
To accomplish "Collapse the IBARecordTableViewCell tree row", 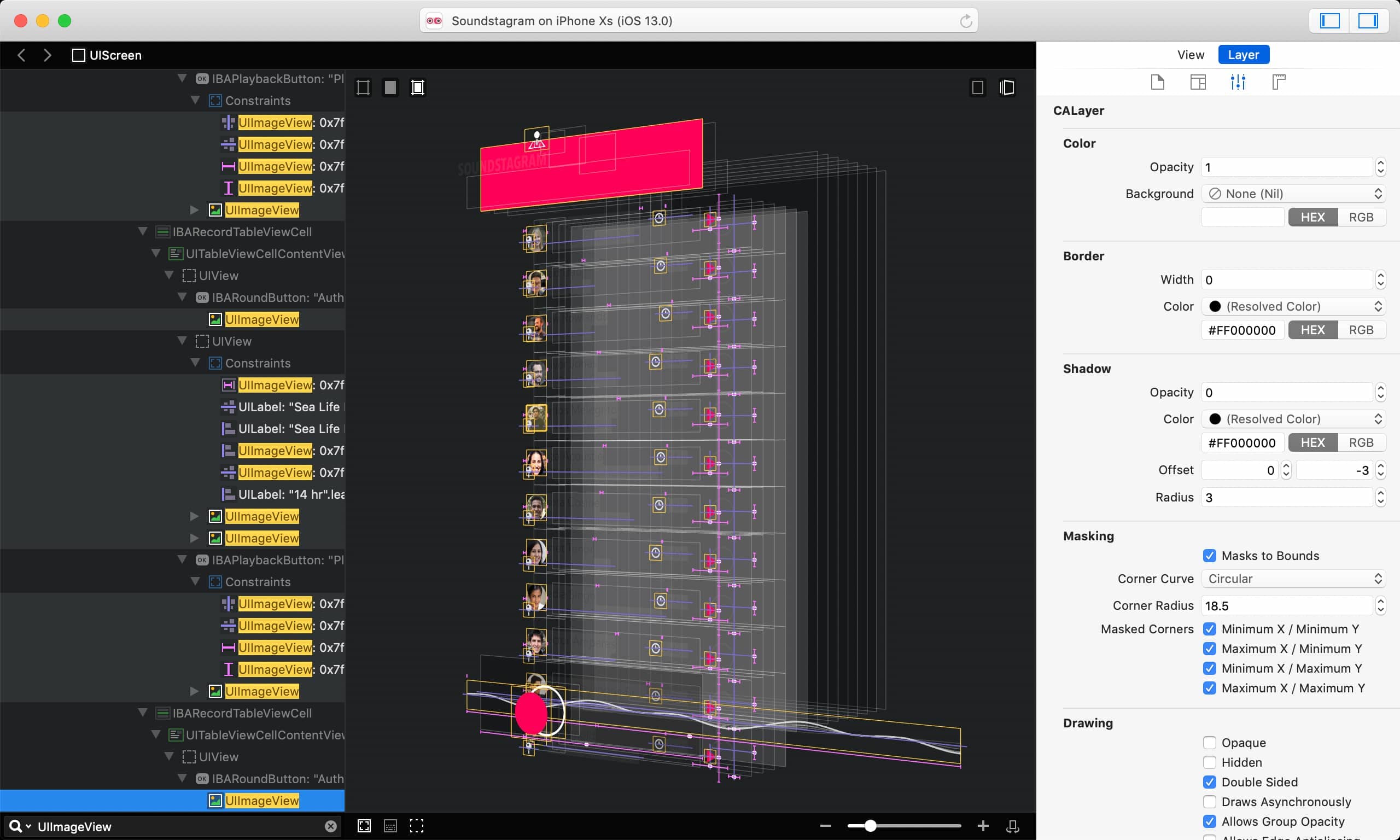I will (143, 231).
